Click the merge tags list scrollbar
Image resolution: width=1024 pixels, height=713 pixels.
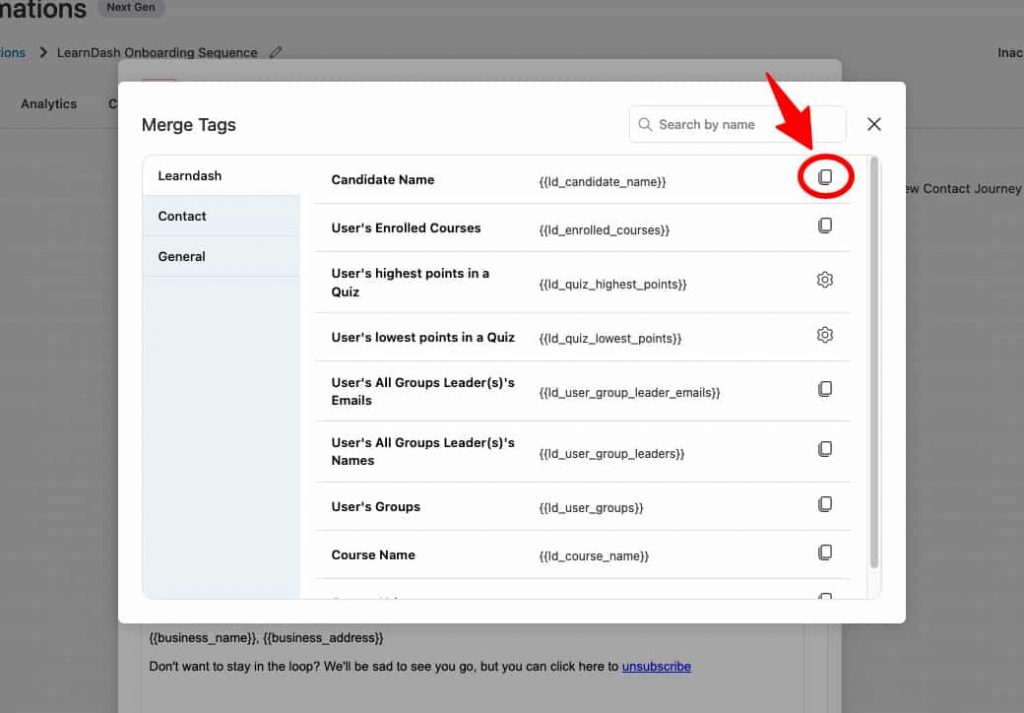pos(874,362)
